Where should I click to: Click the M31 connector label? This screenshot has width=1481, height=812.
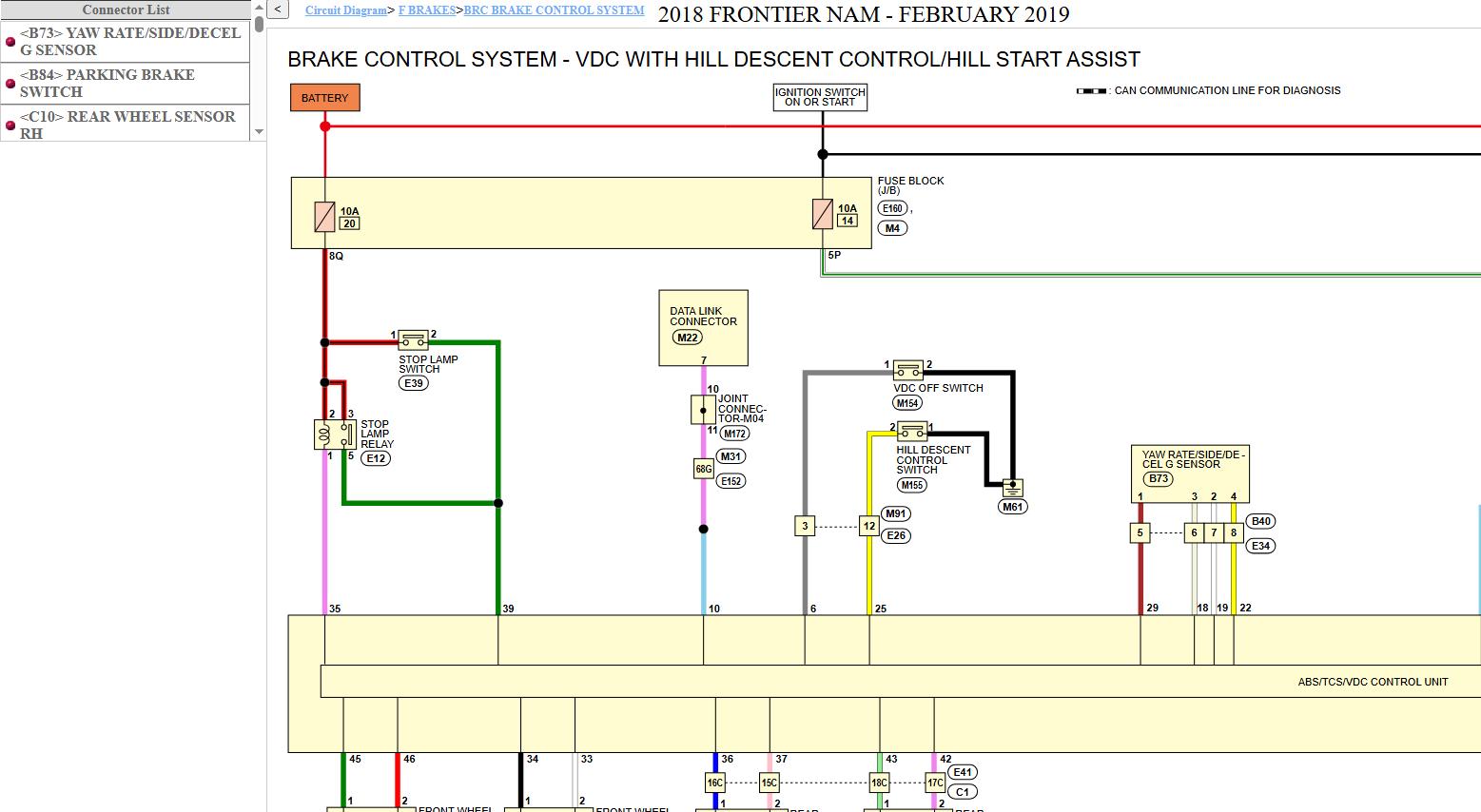coord(731,456)
